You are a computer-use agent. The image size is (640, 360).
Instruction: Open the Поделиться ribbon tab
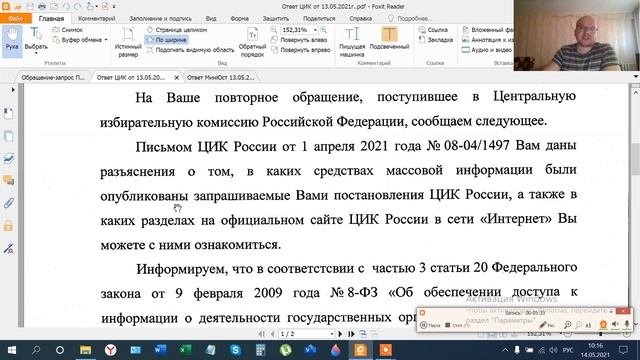[319, 18]
